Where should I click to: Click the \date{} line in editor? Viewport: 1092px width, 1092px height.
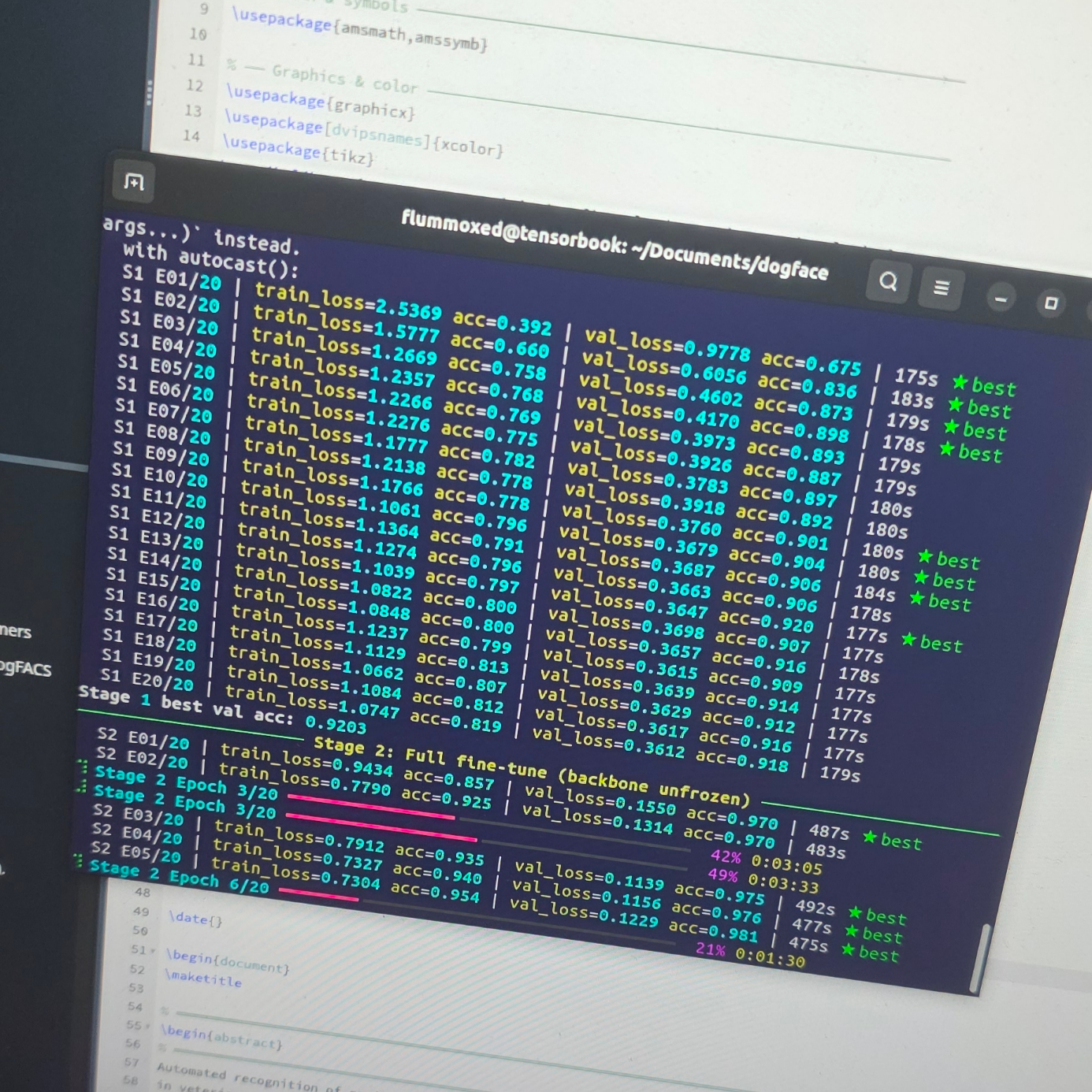click(195, 918)
